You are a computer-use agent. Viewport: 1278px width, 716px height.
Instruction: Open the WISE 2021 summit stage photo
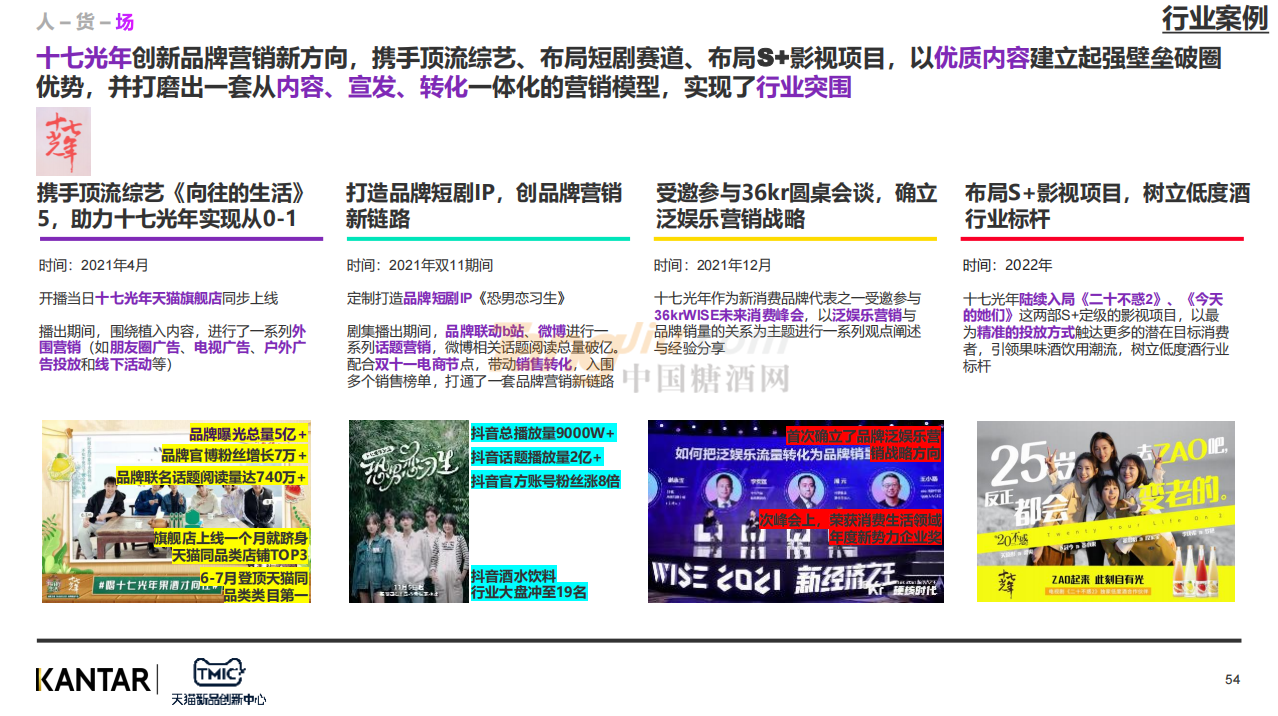coord(795,511)
